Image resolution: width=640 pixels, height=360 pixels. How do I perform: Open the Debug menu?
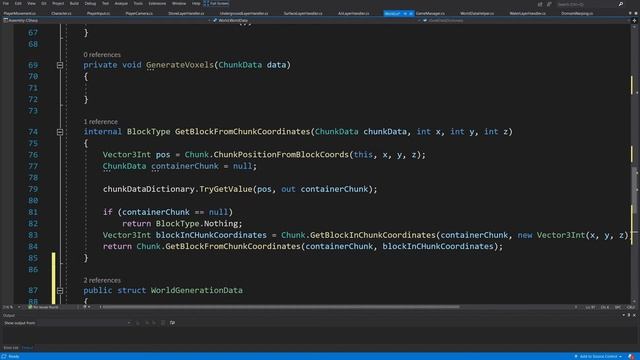tap(90, 3)
